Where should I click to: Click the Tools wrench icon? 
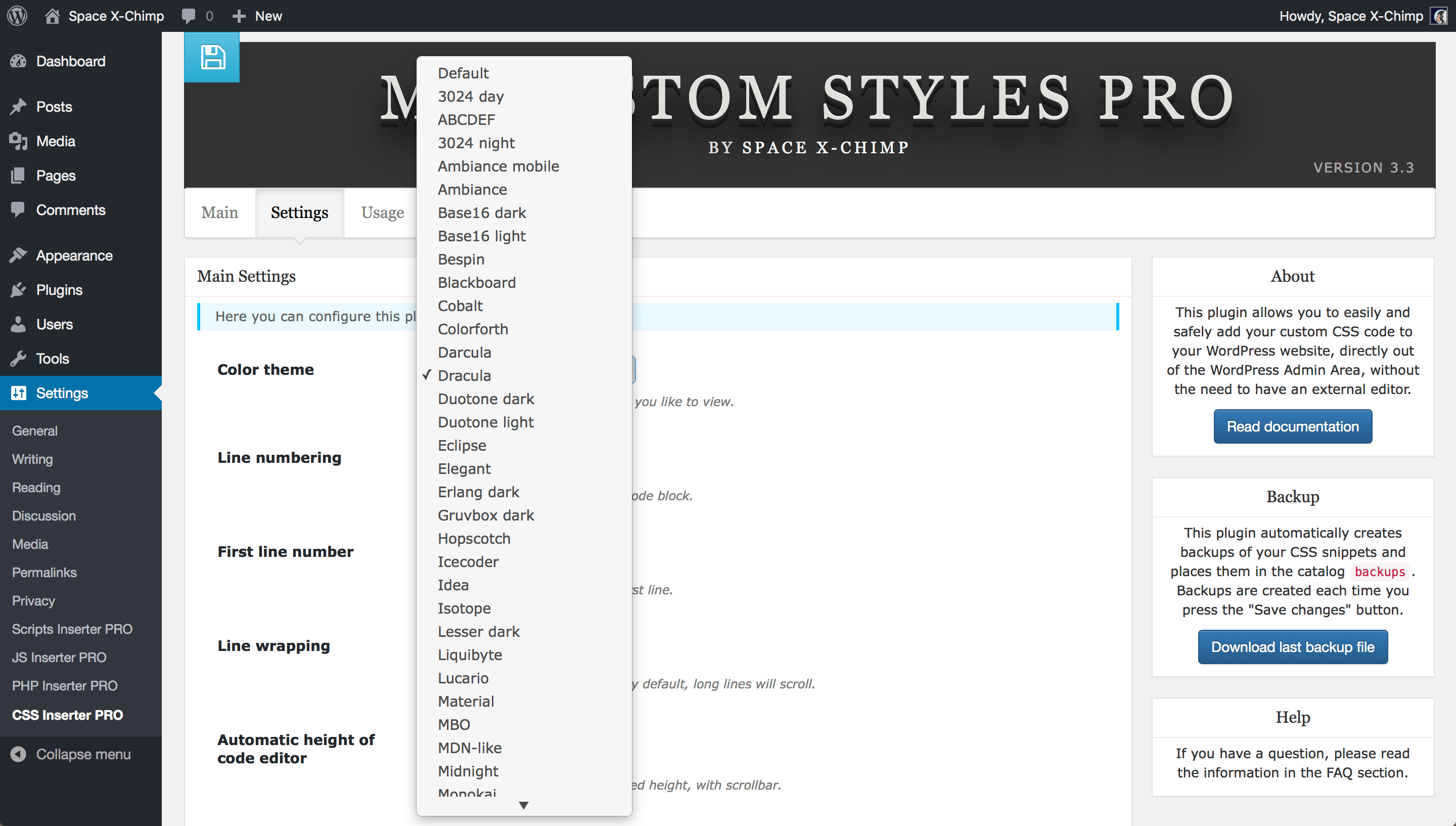pyautogui.click(x=18, y=359)
